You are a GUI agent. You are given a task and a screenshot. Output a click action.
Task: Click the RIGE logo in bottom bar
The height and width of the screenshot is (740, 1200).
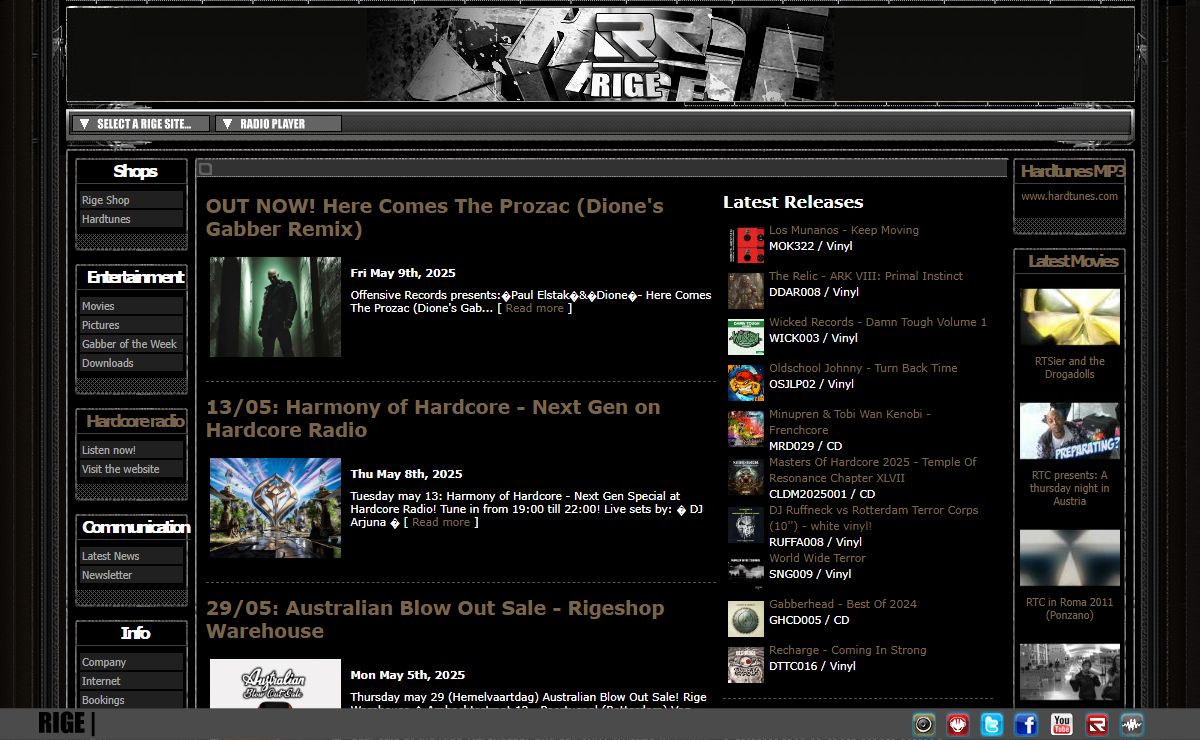66,723
